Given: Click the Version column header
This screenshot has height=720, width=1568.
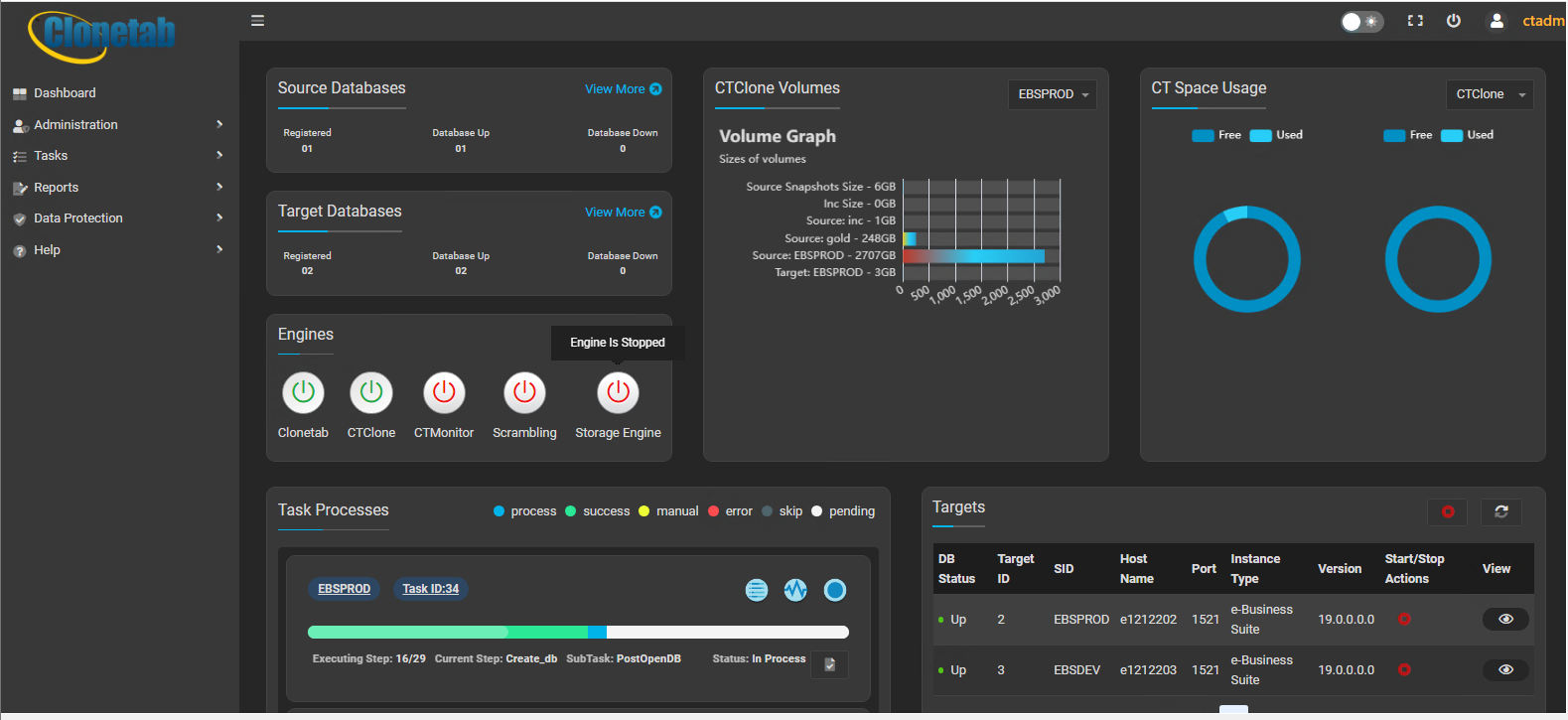Looking at the screenshot, I should tap(1340, 569).
